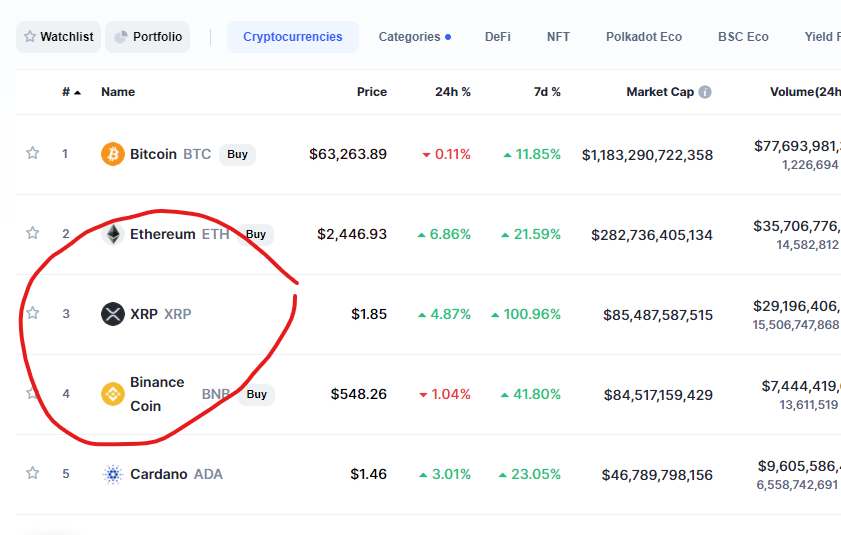Click the Watchlist star icon

30,36
